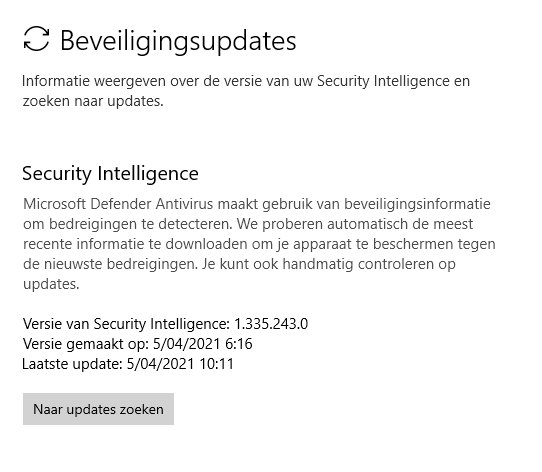Click the 'Laatste update' label
This screenshot has height=472, width=542.
tap(73, 364)
